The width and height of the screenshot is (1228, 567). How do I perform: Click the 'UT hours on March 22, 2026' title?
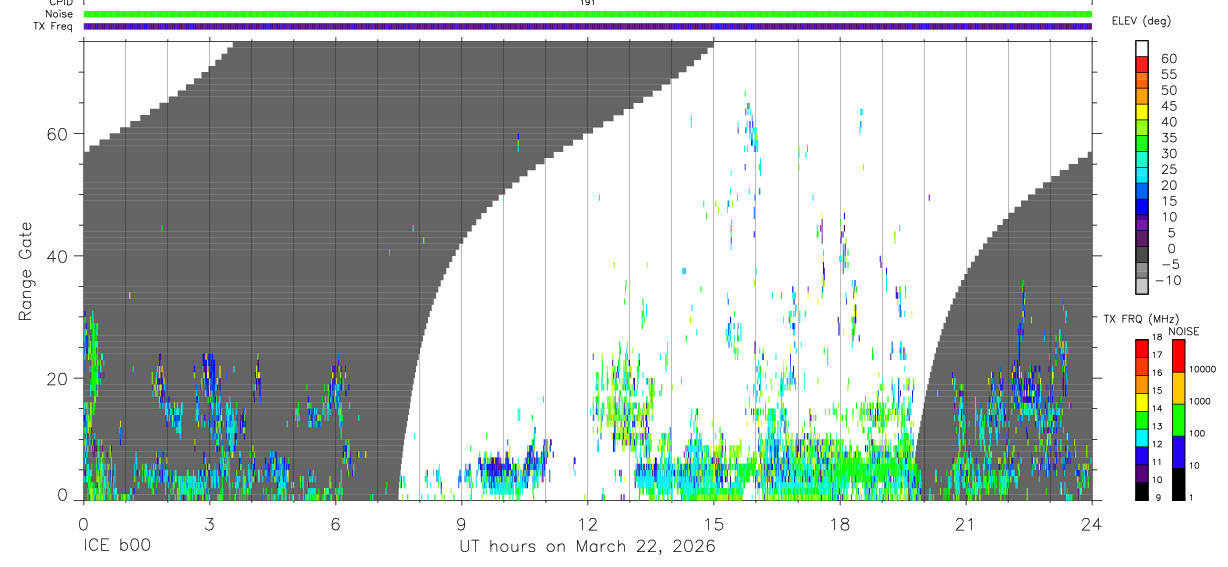[x=587, y=547]
